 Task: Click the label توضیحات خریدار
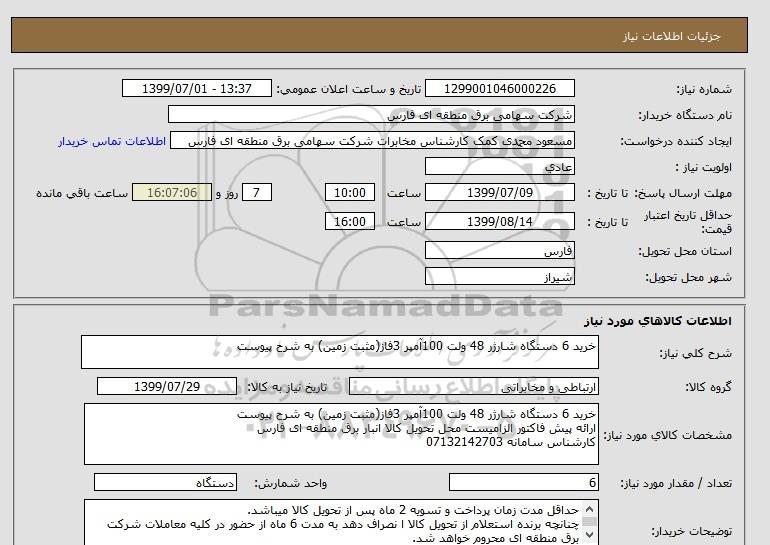[x=692, y=531]
